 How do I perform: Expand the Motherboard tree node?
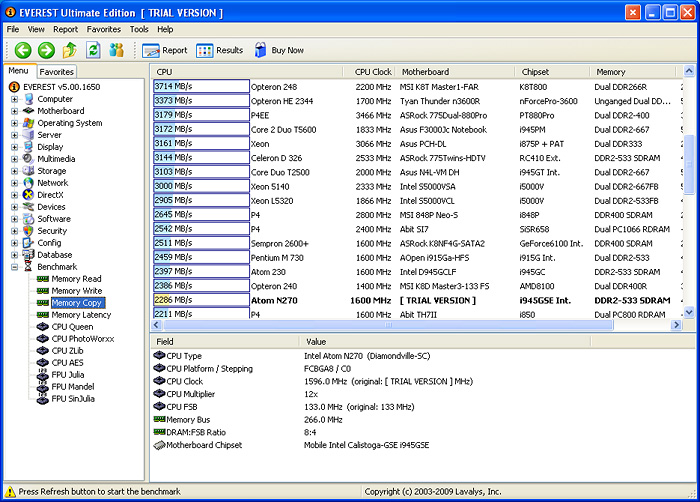click(14, 111)
